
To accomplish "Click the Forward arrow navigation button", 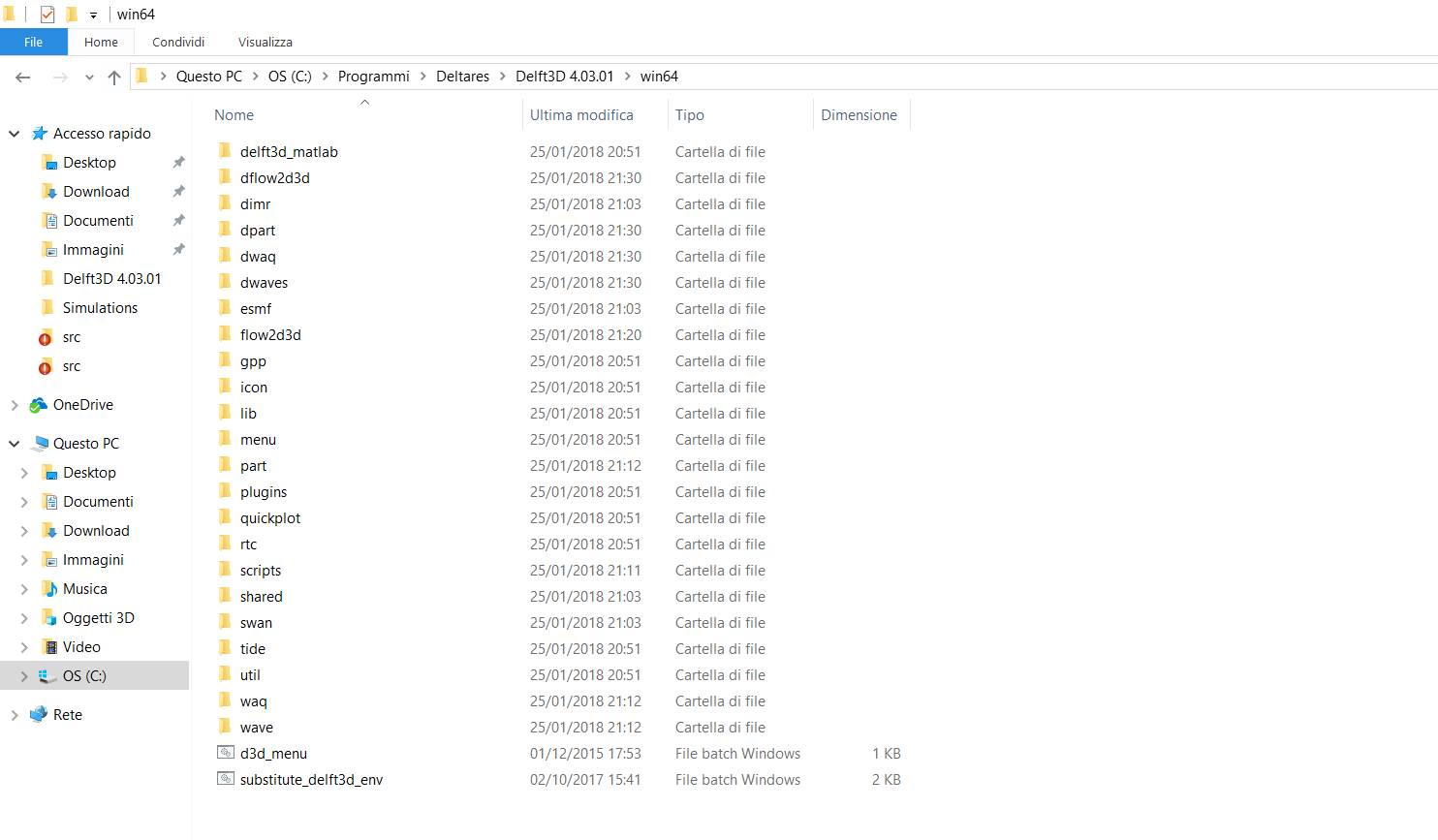I will coord(60,77).
